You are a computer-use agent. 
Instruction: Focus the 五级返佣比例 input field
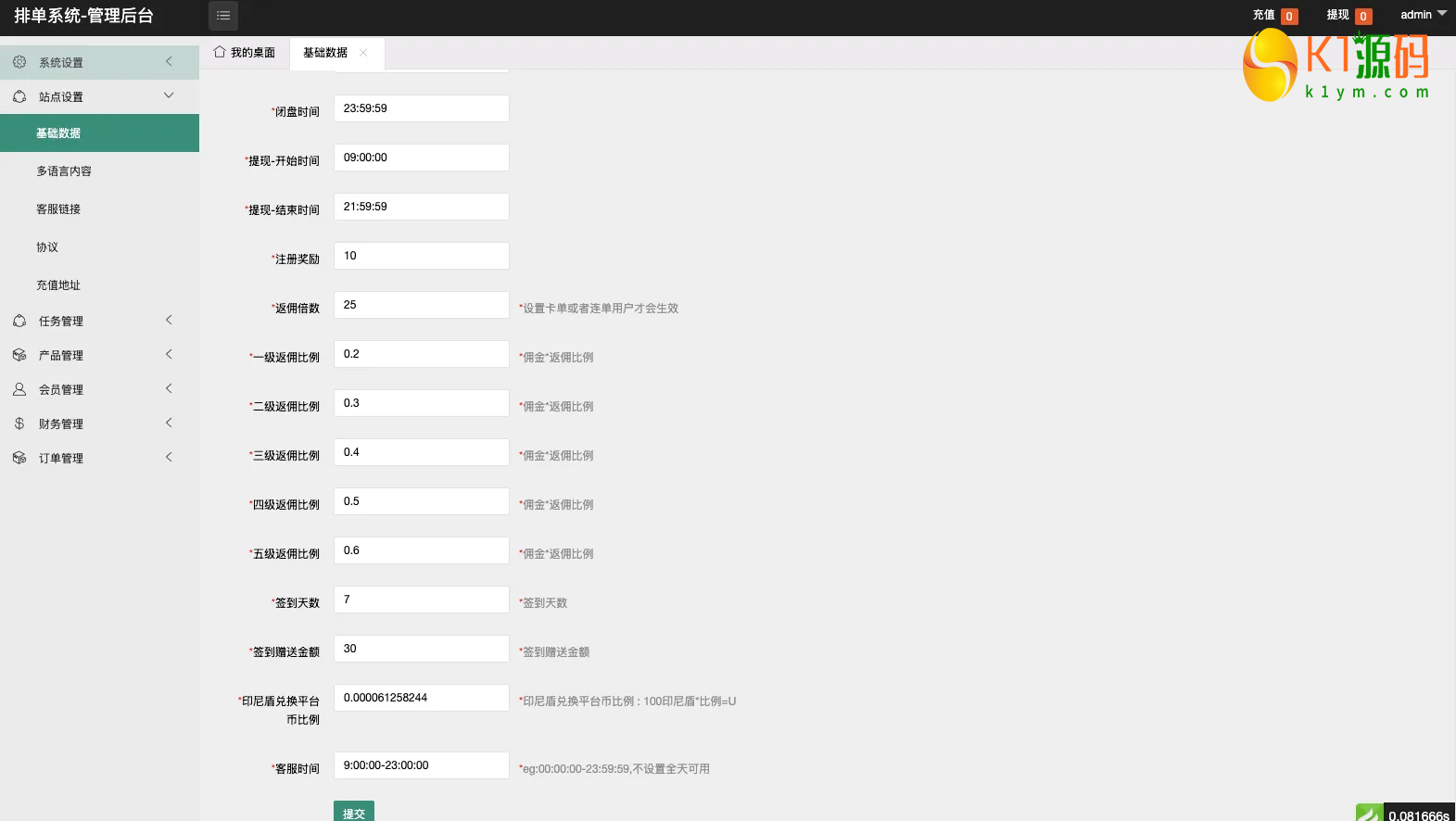(422, 550)
